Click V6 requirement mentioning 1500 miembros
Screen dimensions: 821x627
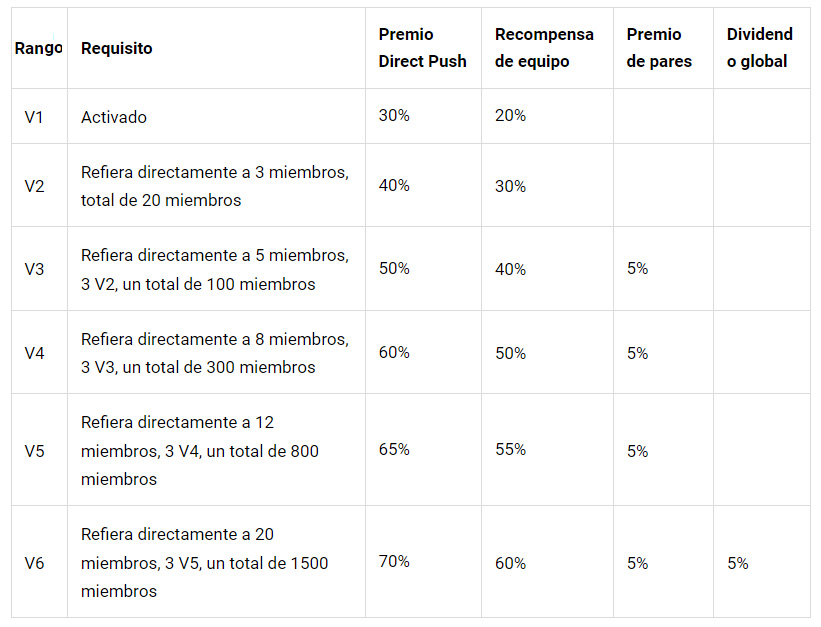pos(205,563)
